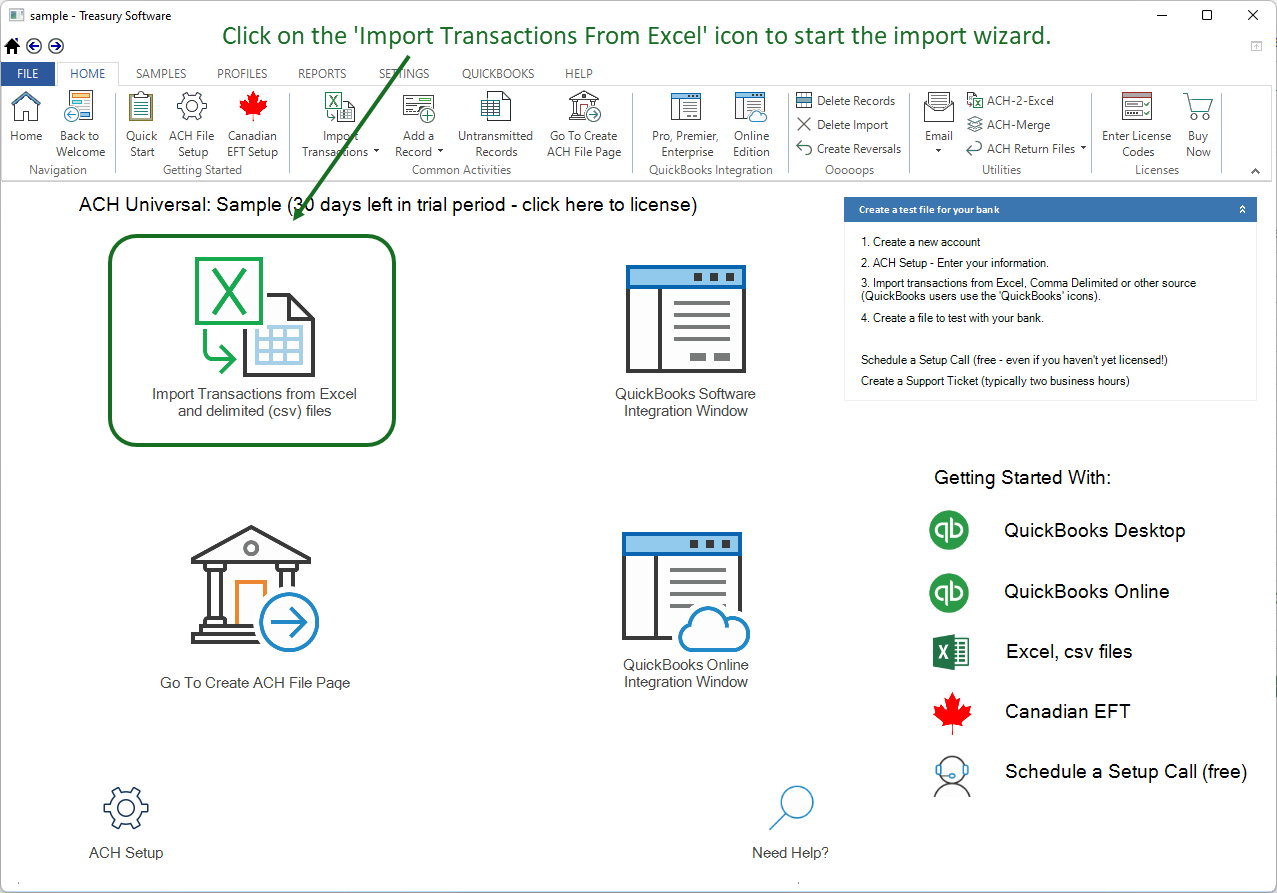1277x893 pixels.
Task: Expand the Import Transactions dropdown
Action: click(376, 152)
